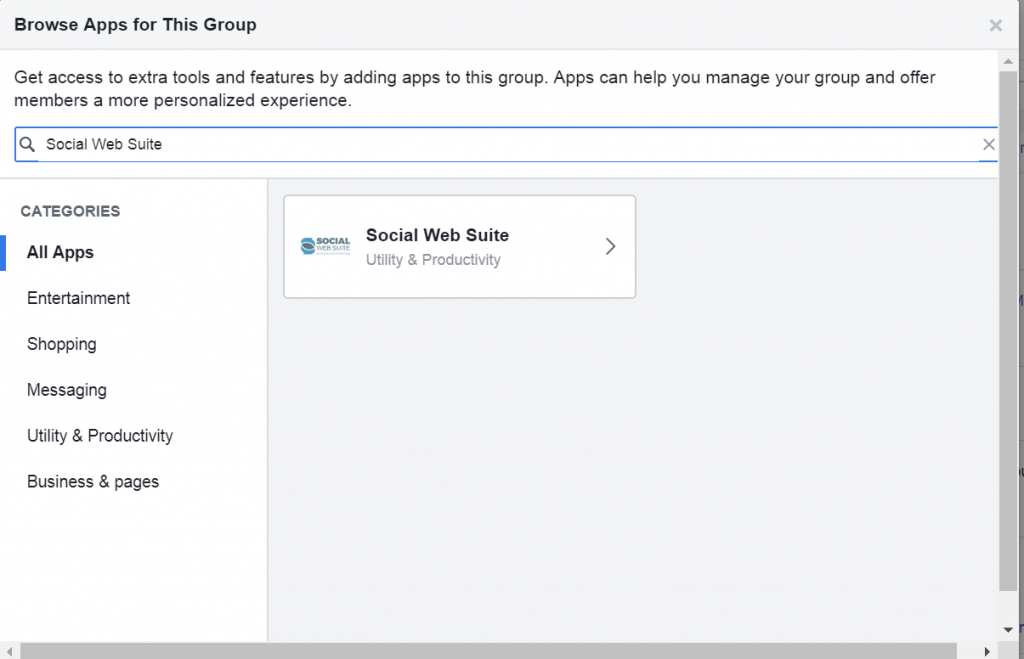Image resolution: width=1024 pixels, height=659 pixels.
Task: Open the Messaging category
Action: pos(67,390)
